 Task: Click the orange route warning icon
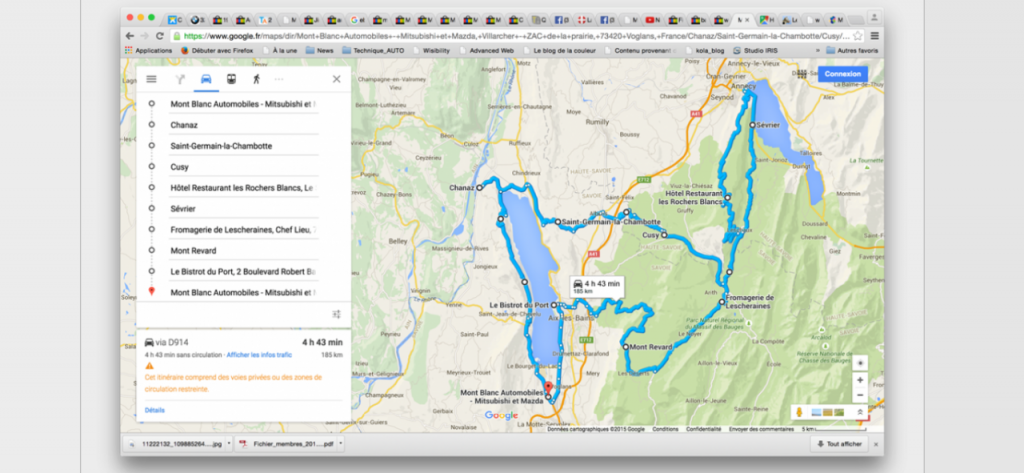coord(150,366)
